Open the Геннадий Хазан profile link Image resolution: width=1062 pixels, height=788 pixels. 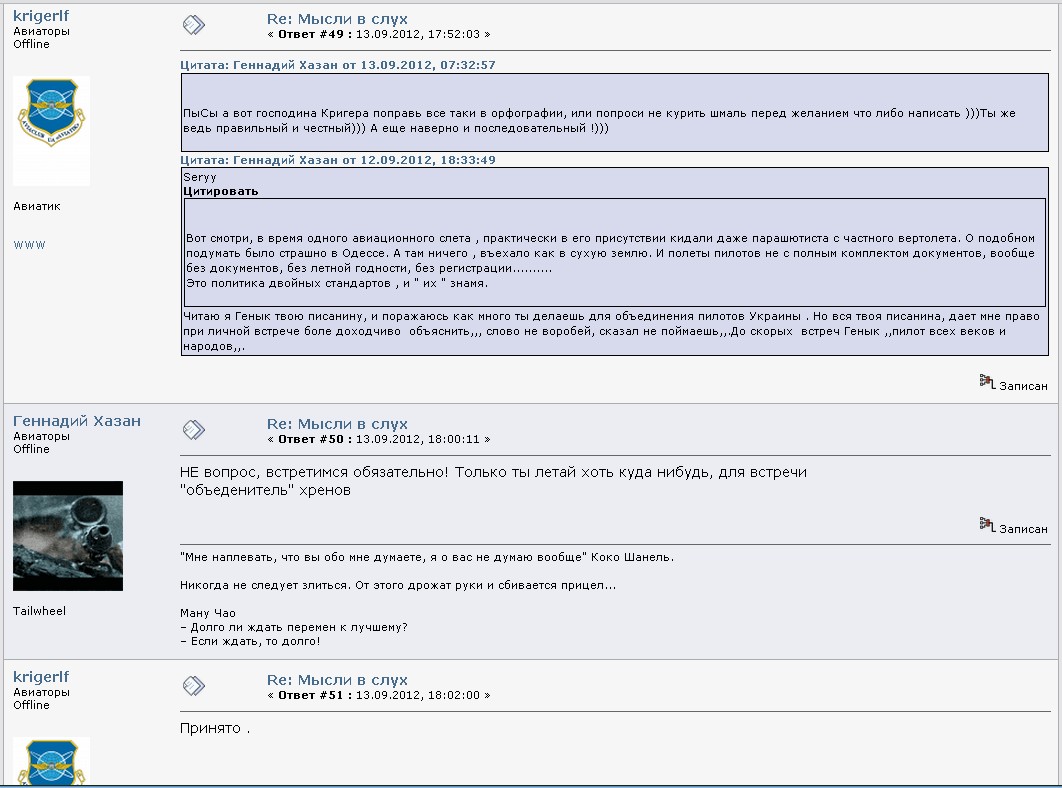77,421
